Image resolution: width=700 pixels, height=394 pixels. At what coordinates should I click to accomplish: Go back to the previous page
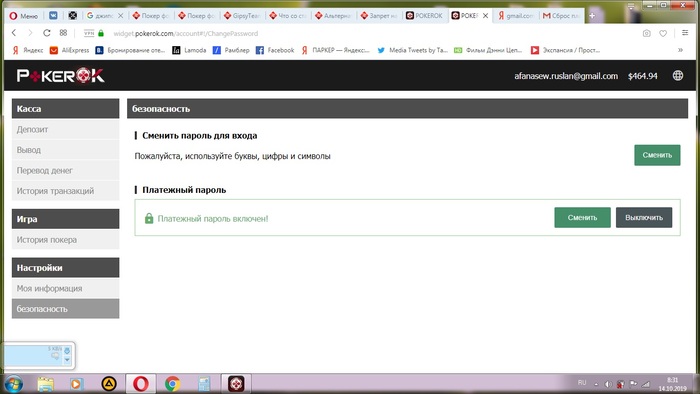click(x=14, y=33)
